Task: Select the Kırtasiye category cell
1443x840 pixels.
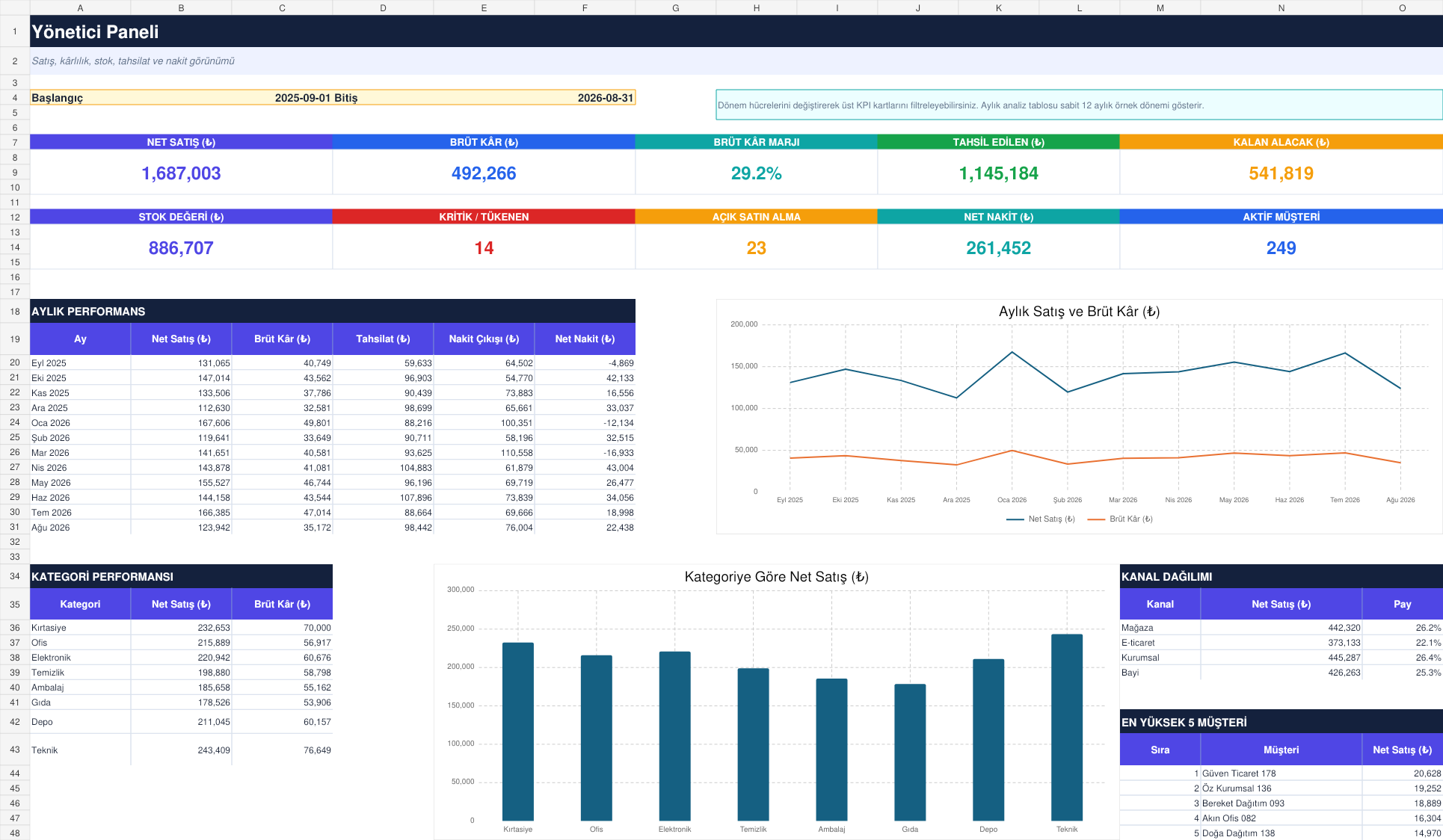Action: click(80, 628)
